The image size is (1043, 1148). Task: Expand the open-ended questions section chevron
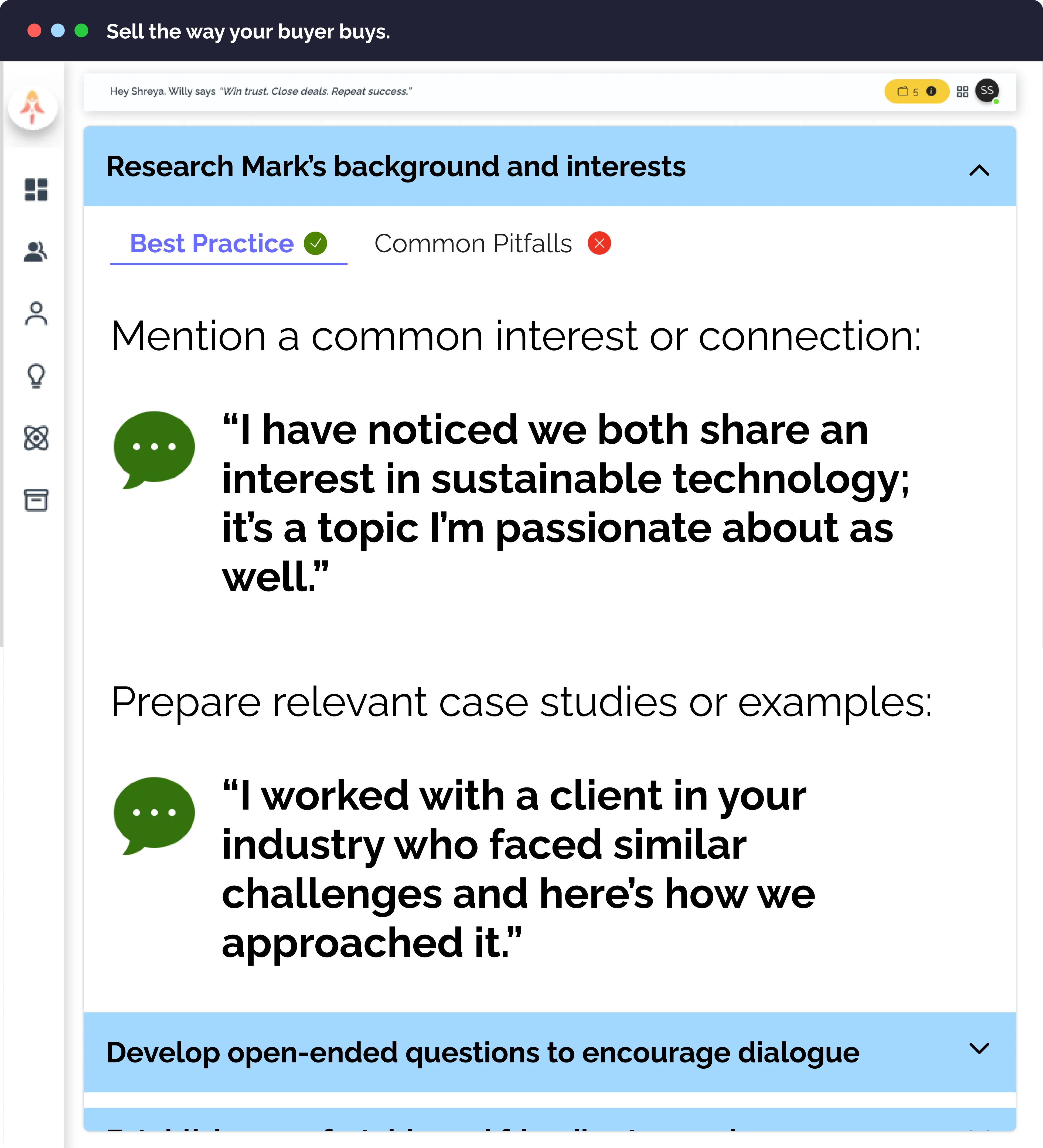[x=979, y=1048]
